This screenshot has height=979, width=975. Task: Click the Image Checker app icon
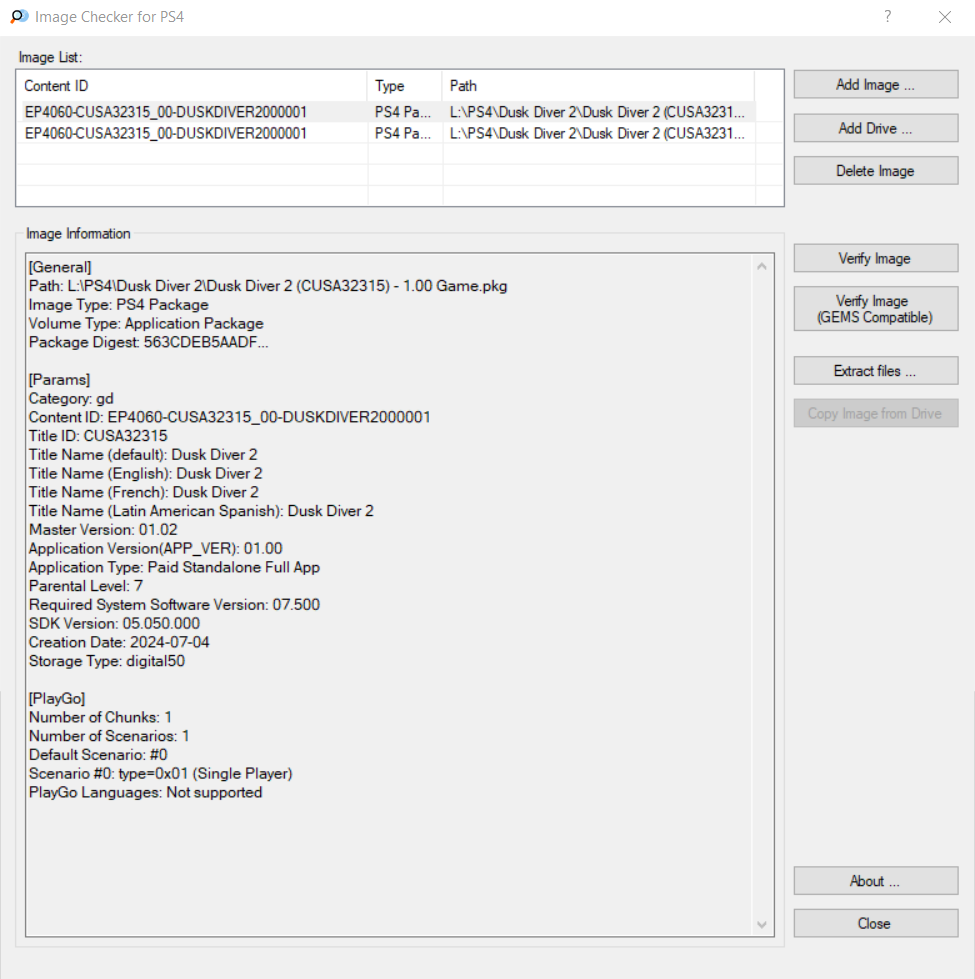[x=19, y=17]
